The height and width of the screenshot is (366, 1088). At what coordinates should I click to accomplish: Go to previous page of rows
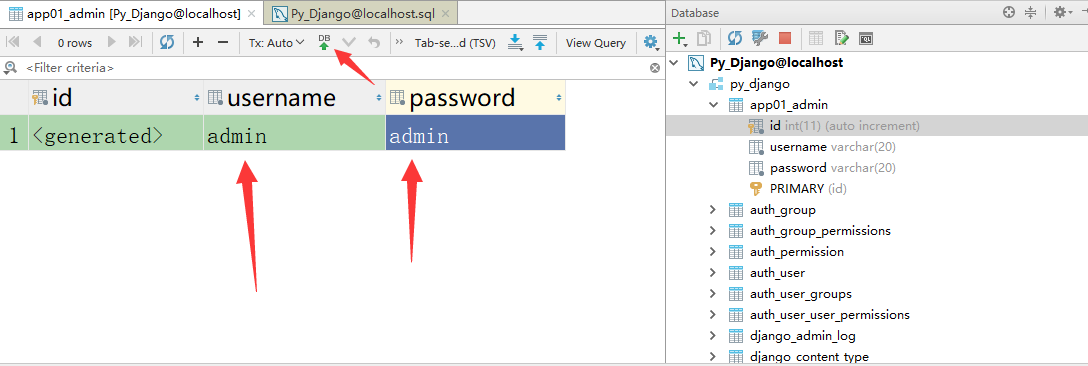point(37,42)
